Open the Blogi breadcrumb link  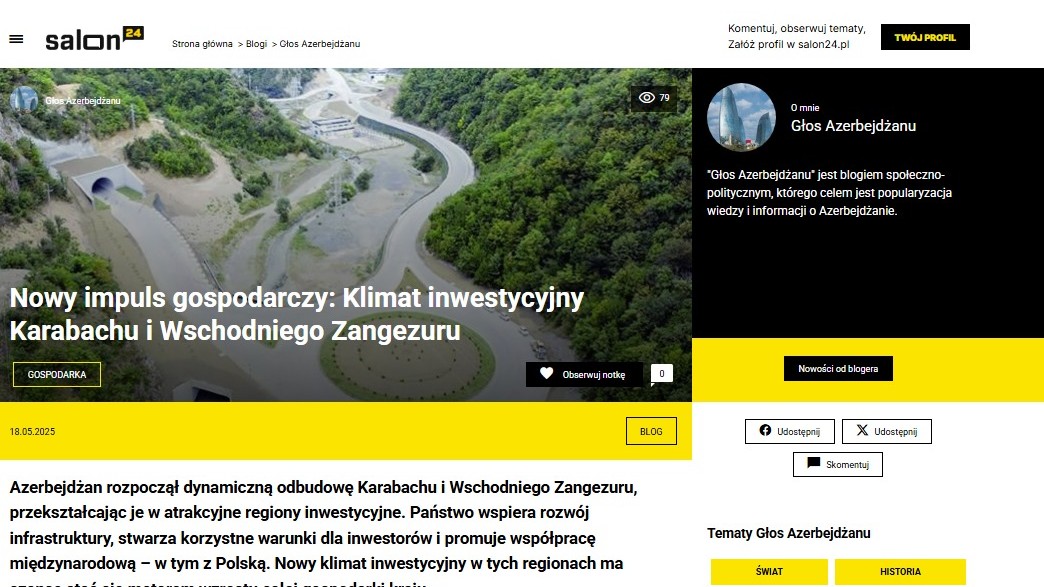[x=256, y=44]
